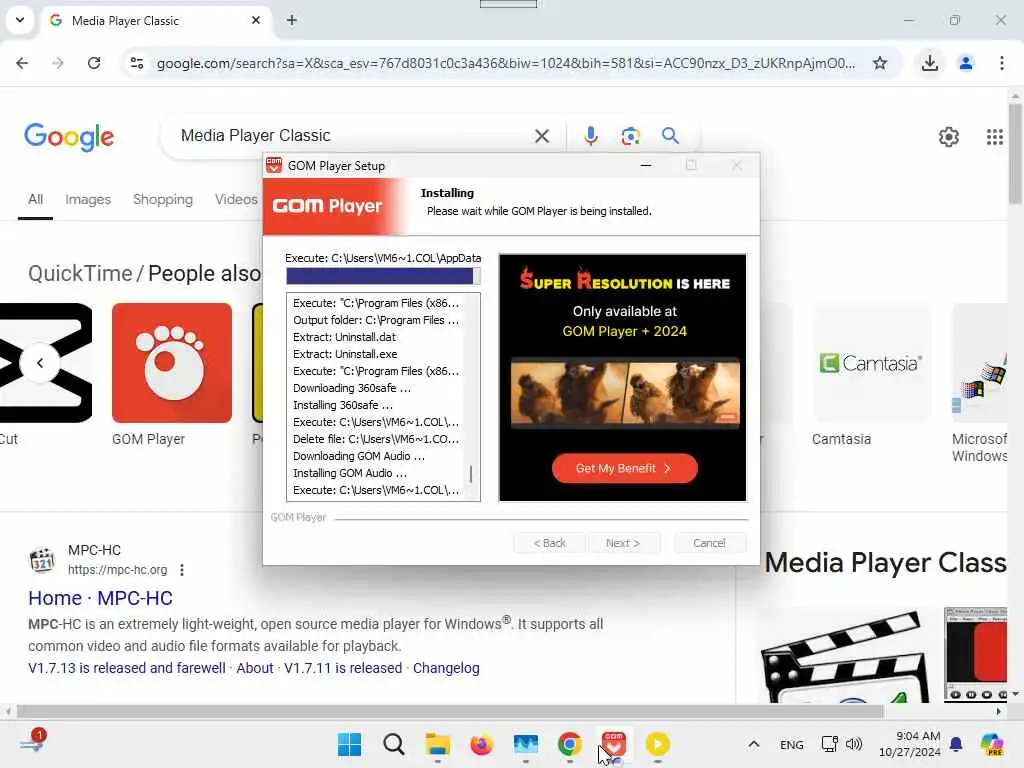
Task: Click Get My Benefit in the installer ad
Action: tap(624, 468)
